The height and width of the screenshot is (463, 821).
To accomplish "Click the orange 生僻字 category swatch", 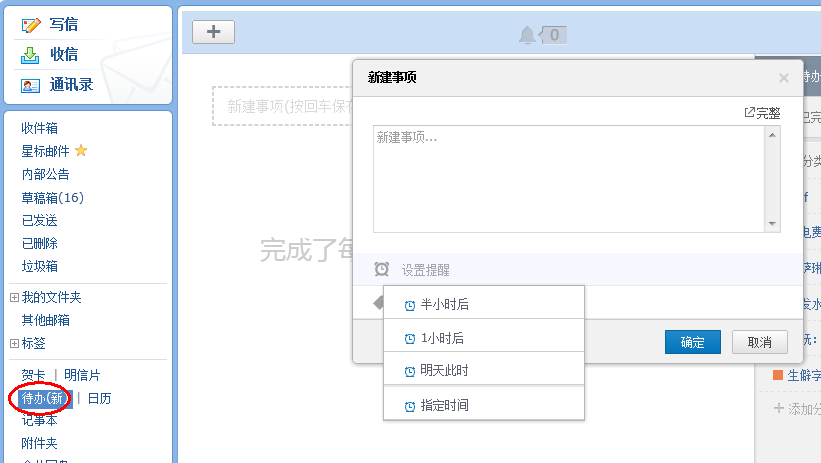I will pyautogui.click(x=778, y=375).
